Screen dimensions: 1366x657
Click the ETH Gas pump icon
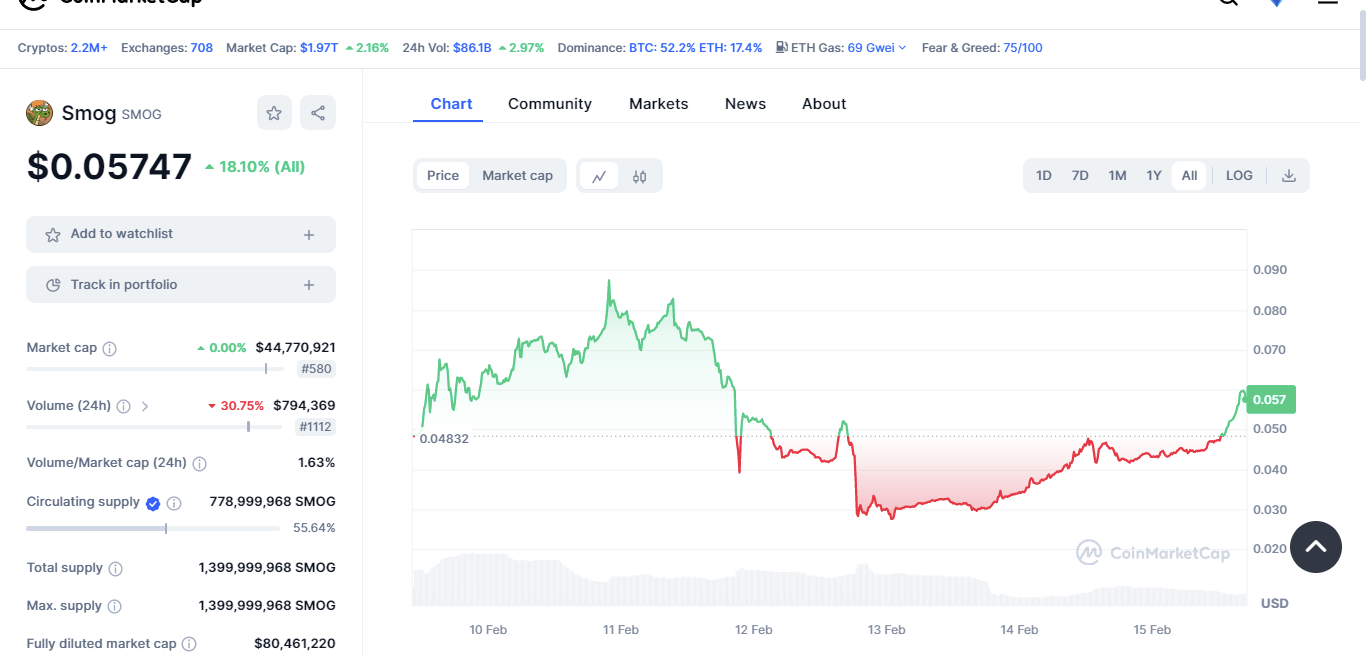[782, 47]
